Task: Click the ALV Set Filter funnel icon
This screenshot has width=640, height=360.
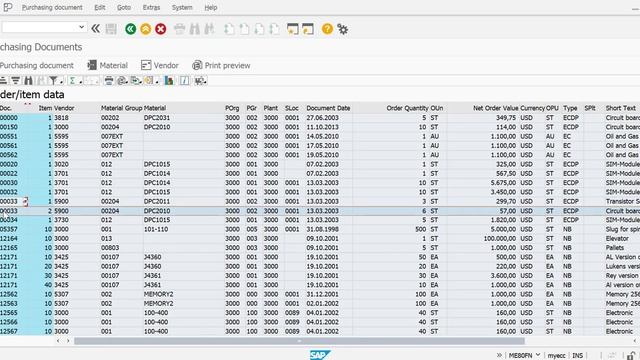Action: pyautogui.click(x=53, y=80)
